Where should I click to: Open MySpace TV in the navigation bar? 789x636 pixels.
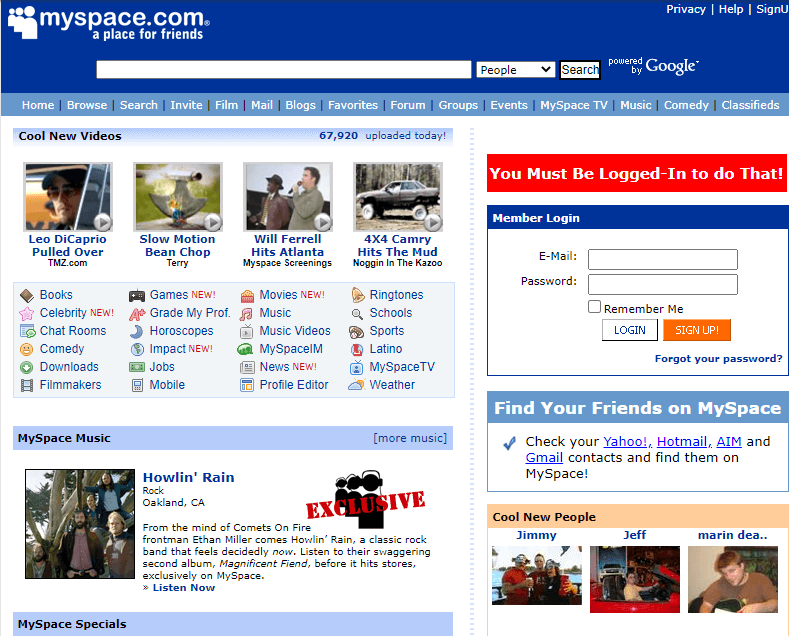coord(574,105)
